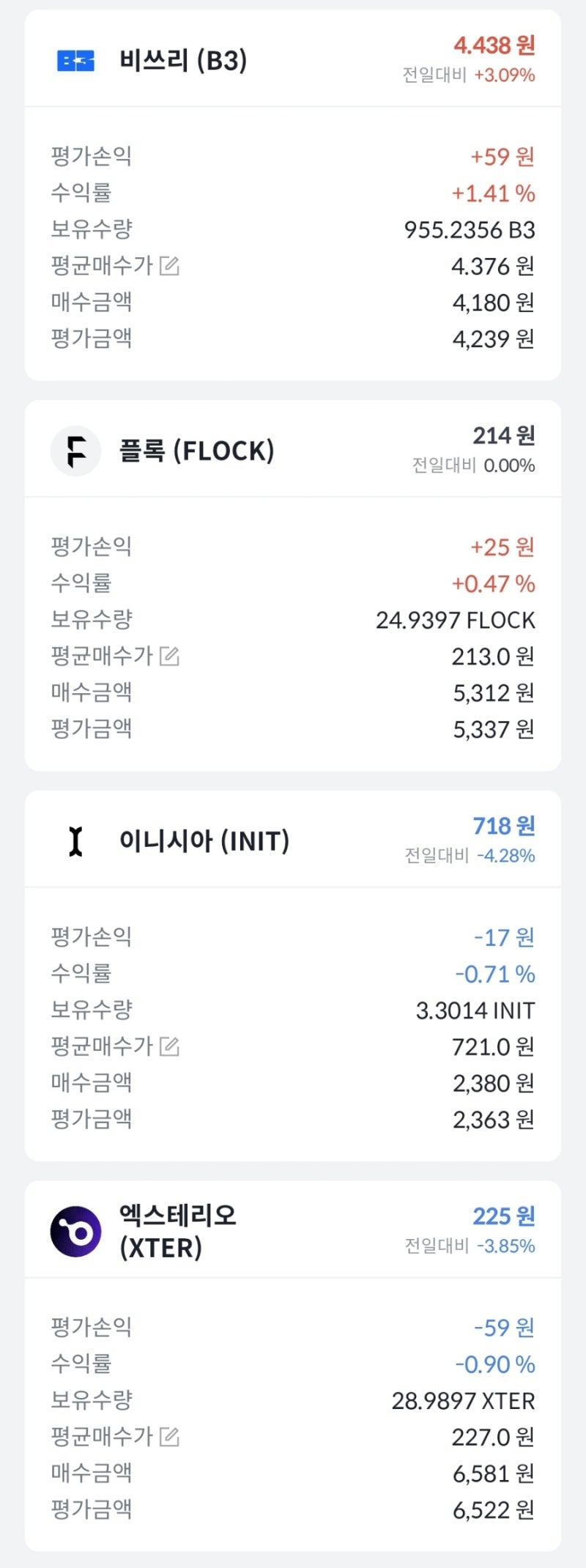The height and width of the screenshot is (1568, 586).
Task: Open the 플록 (FLOCK) coin title
Action: click(196, 451)
